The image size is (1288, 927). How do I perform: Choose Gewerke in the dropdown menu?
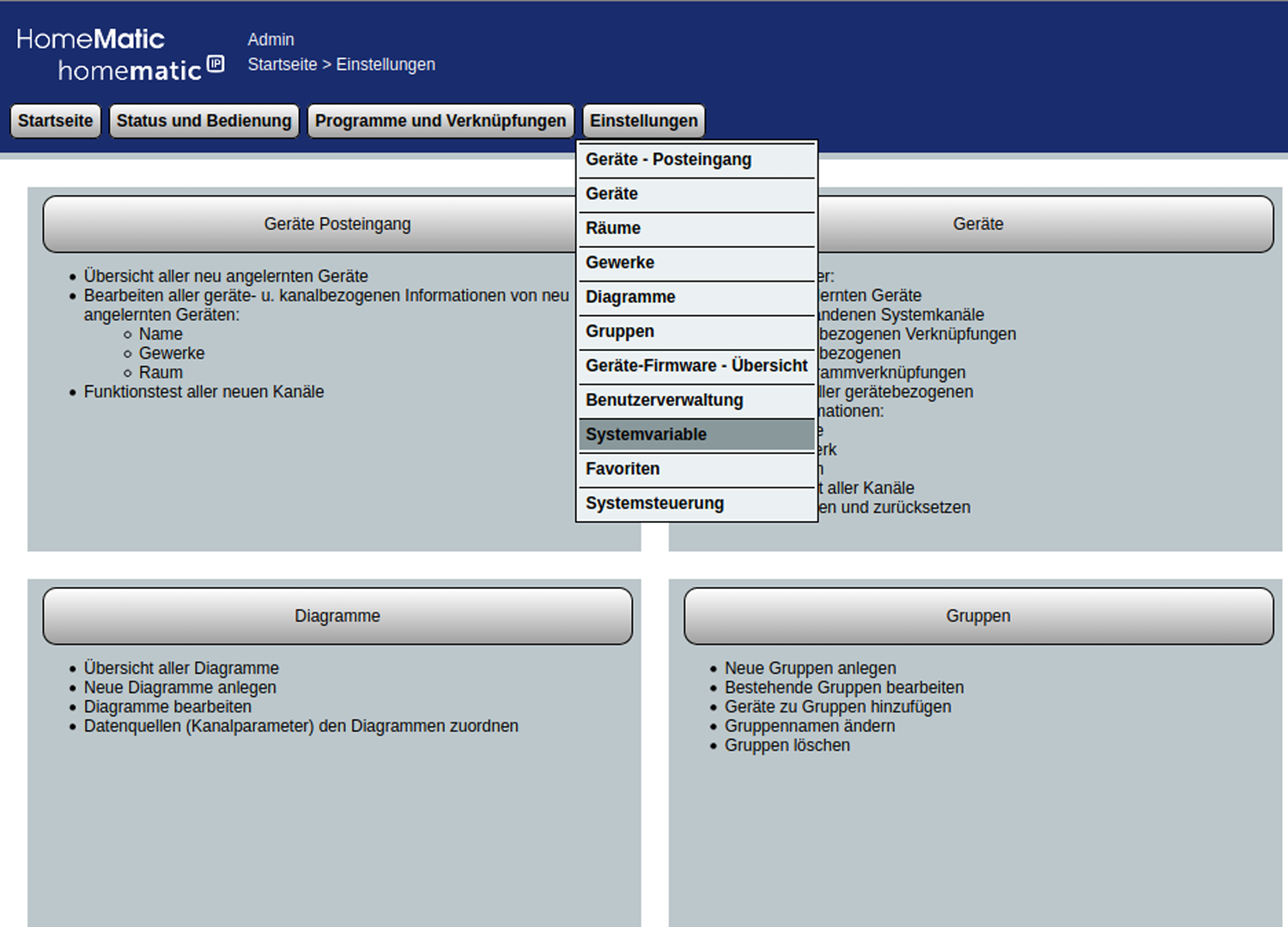tap(696, 263)
